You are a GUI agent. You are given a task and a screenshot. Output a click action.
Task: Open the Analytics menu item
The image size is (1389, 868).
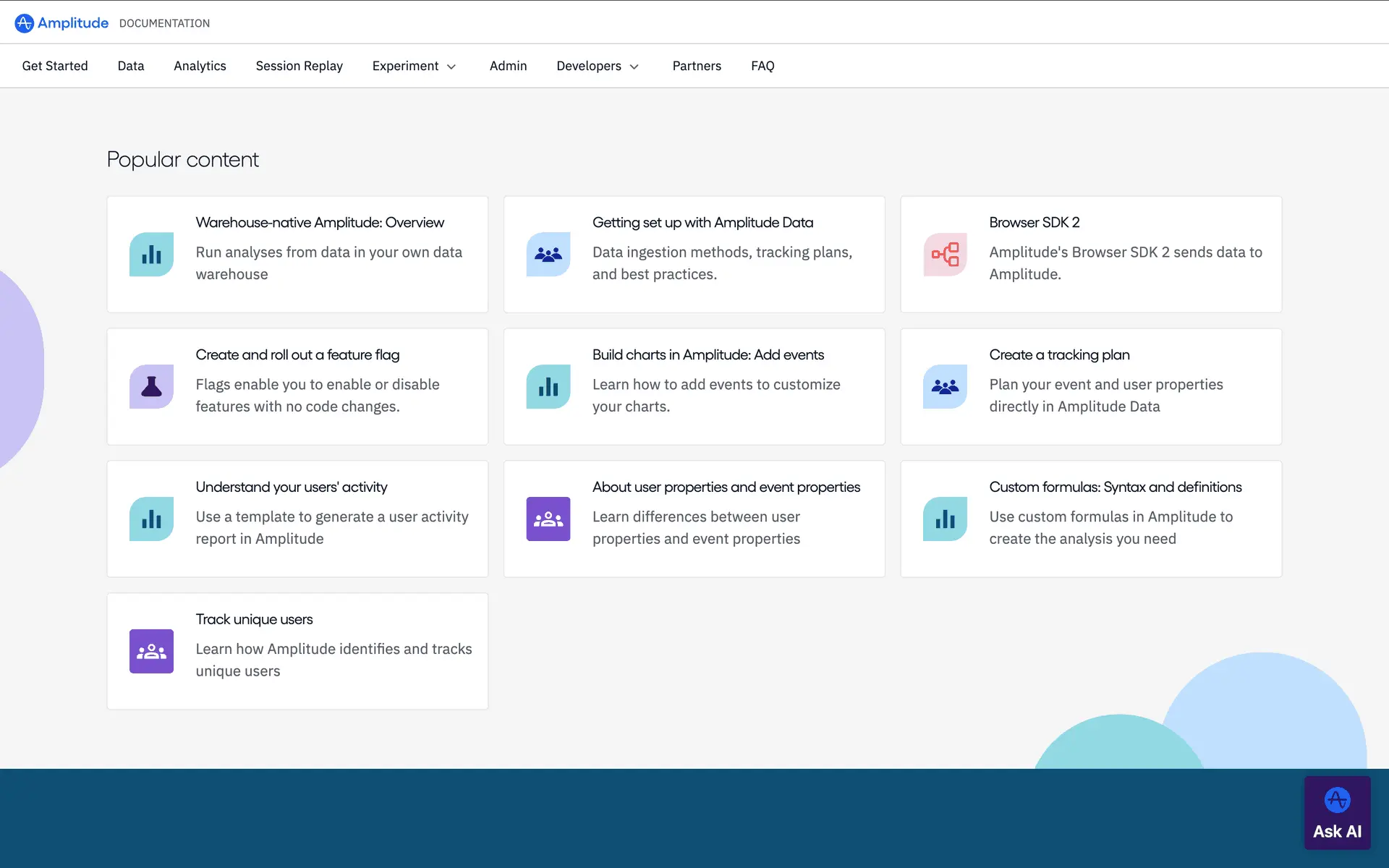pyautogui.click(x=200, y=66)
